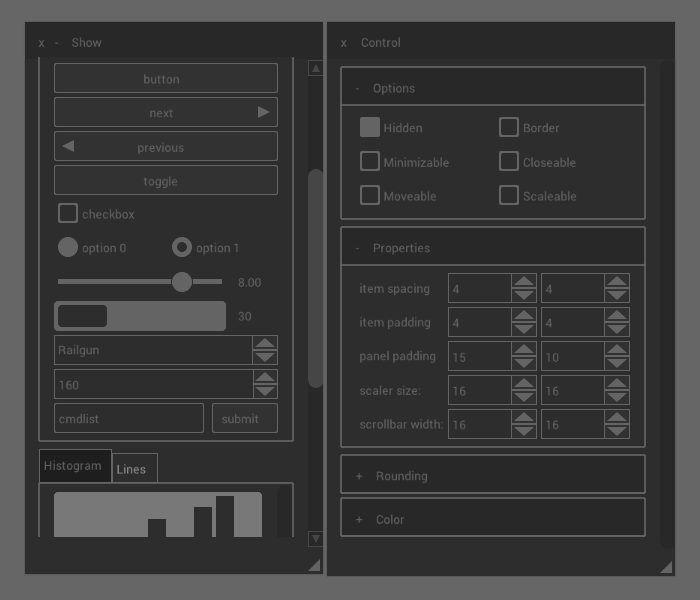This screenshot has height=600, width=700.
Task: Click first scrollbar width field
Action: point(480,424)
